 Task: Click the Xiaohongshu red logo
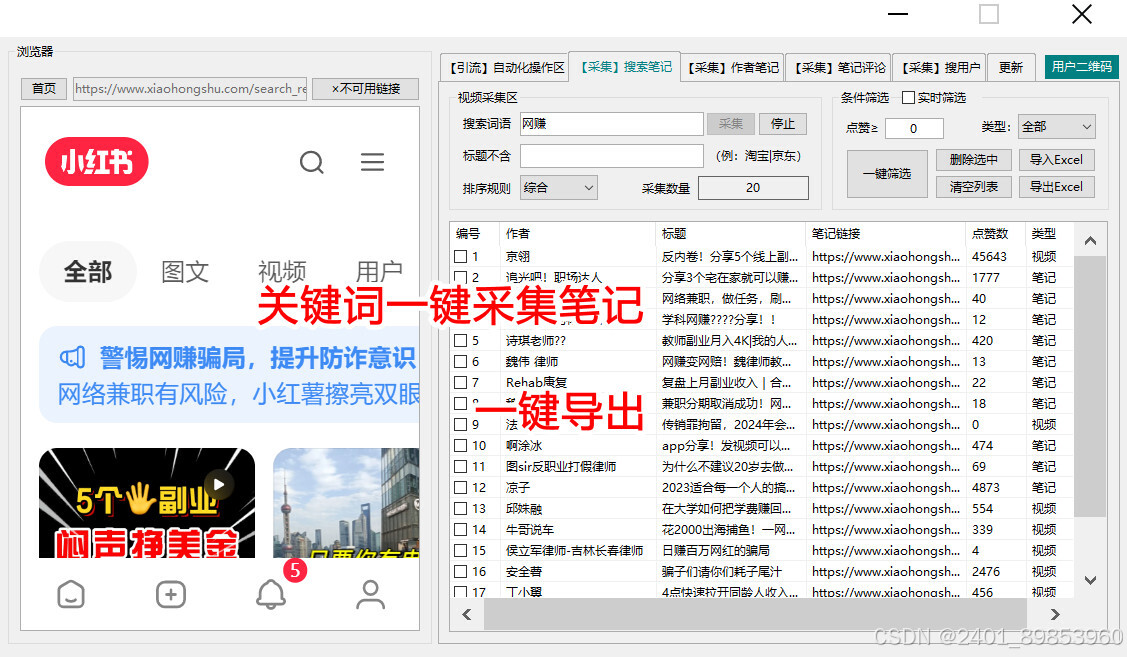[x=96, y=162]
